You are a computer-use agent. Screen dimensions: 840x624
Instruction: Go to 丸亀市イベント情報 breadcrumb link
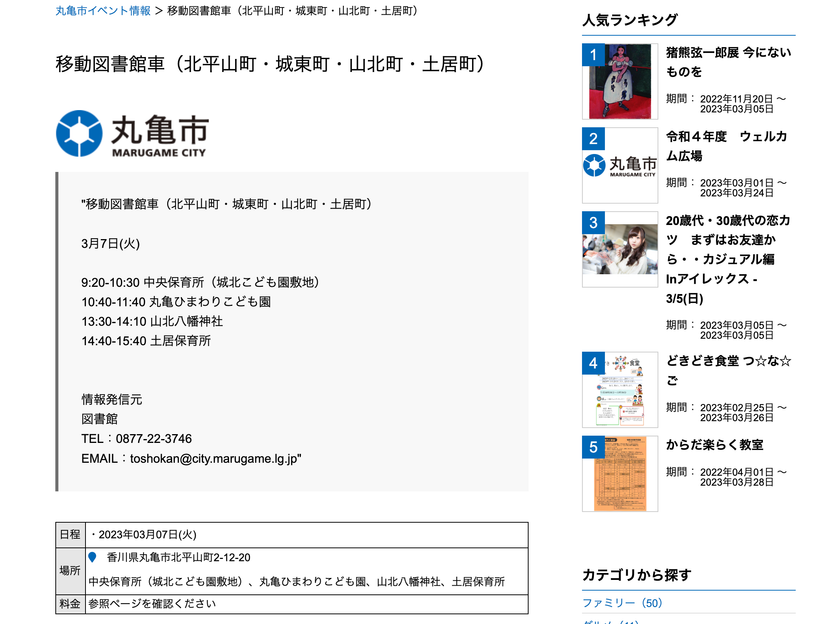103,11
